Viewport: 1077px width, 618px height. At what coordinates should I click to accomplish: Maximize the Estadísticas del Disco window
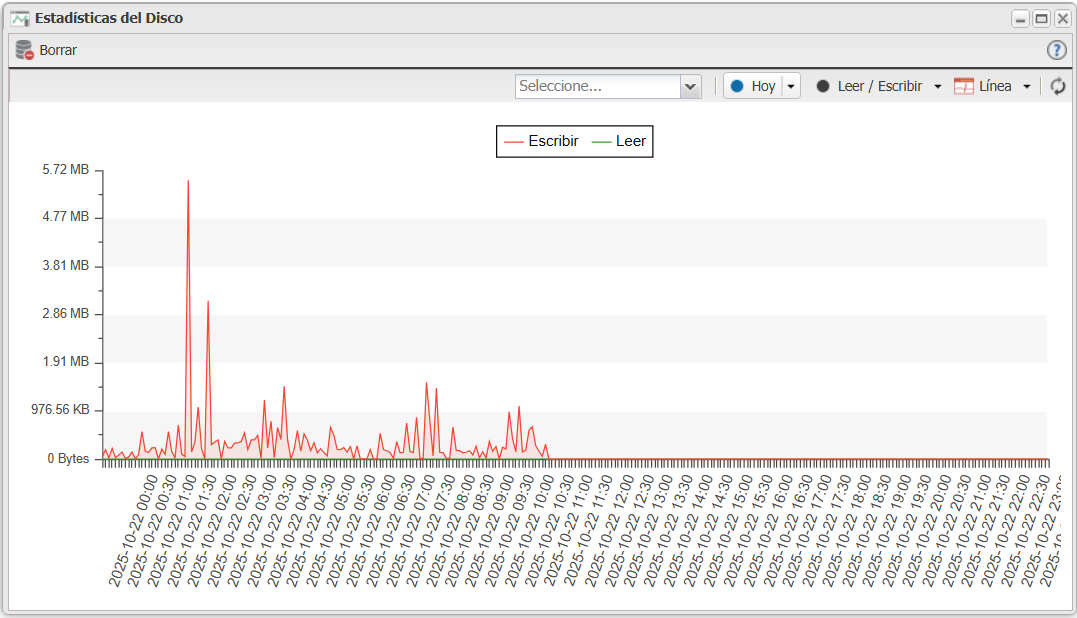(x=1041, y=18)
